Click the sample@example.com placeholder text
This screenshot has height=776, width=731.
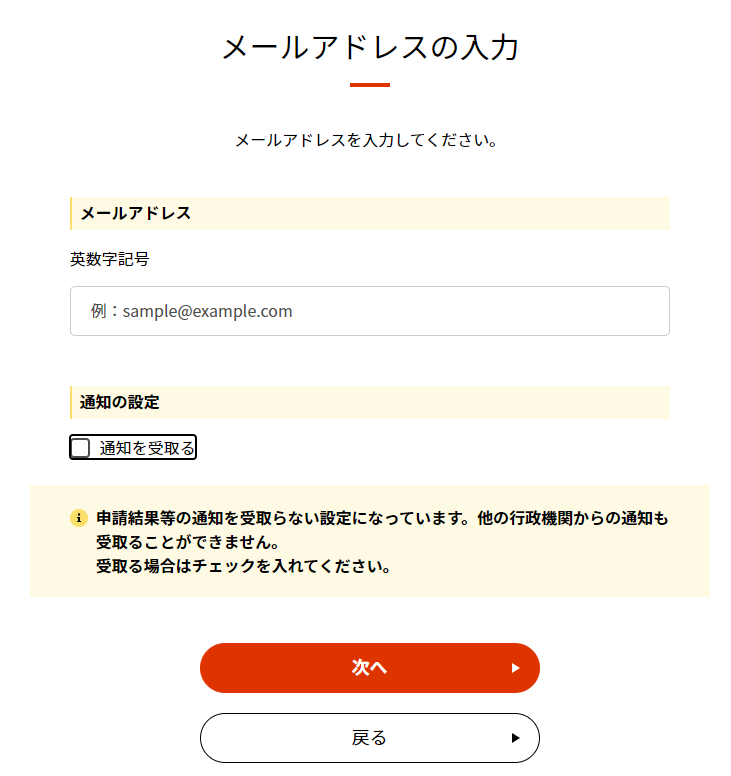[x=207, y=311]
